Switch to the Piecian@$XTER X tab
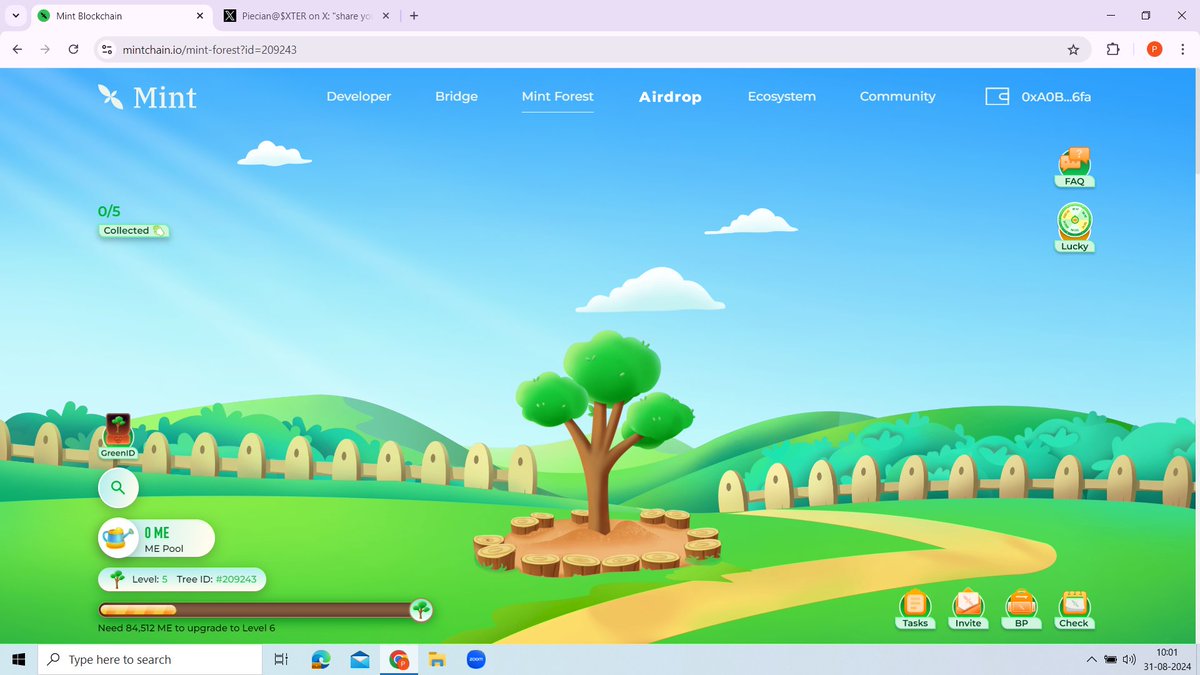The width and height of the screenshot is (1200, 675). [305, 16]
